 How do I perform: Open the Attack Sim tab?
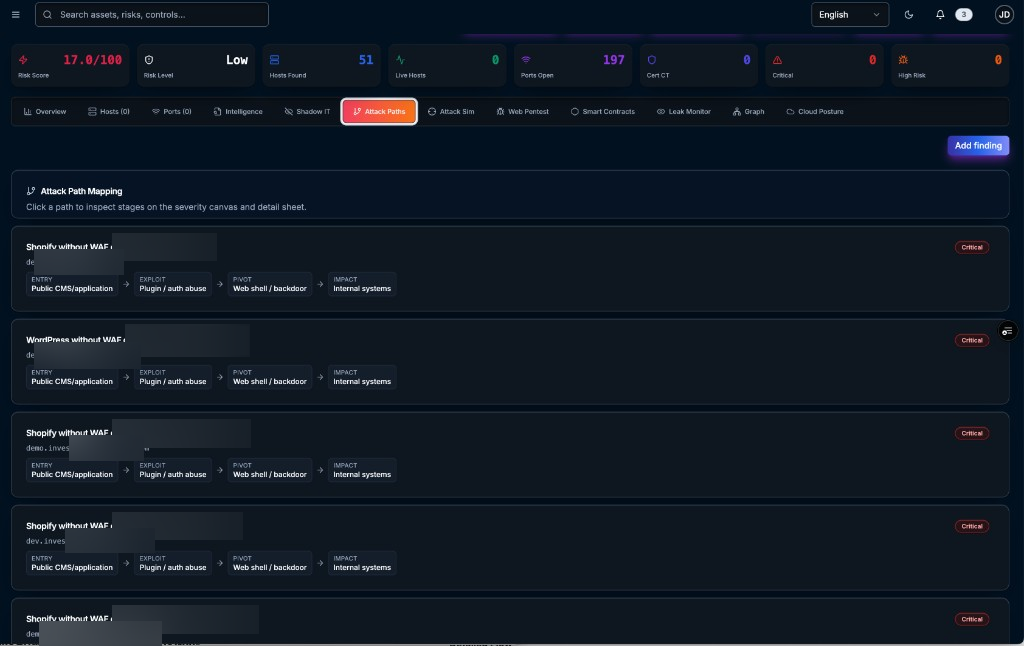coord(451,112)
